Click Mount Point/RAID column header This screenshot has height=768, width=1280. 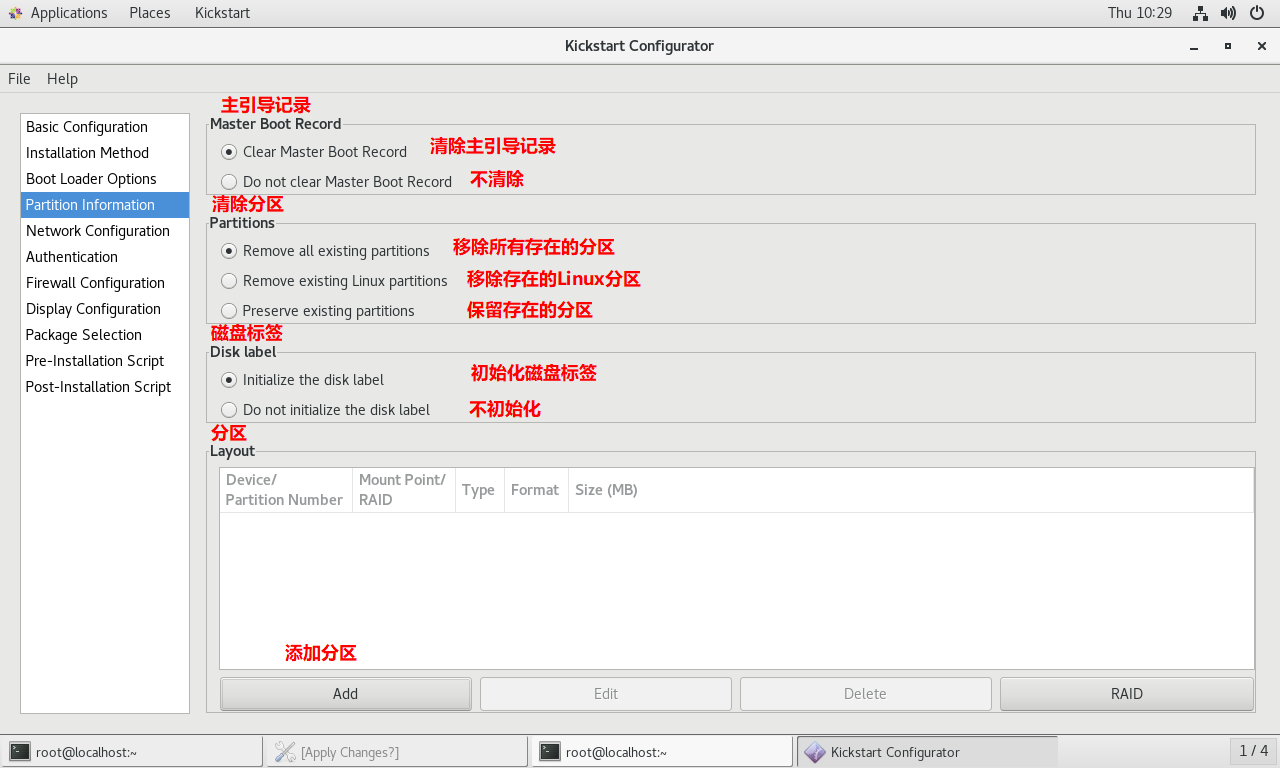pos(404,490)
